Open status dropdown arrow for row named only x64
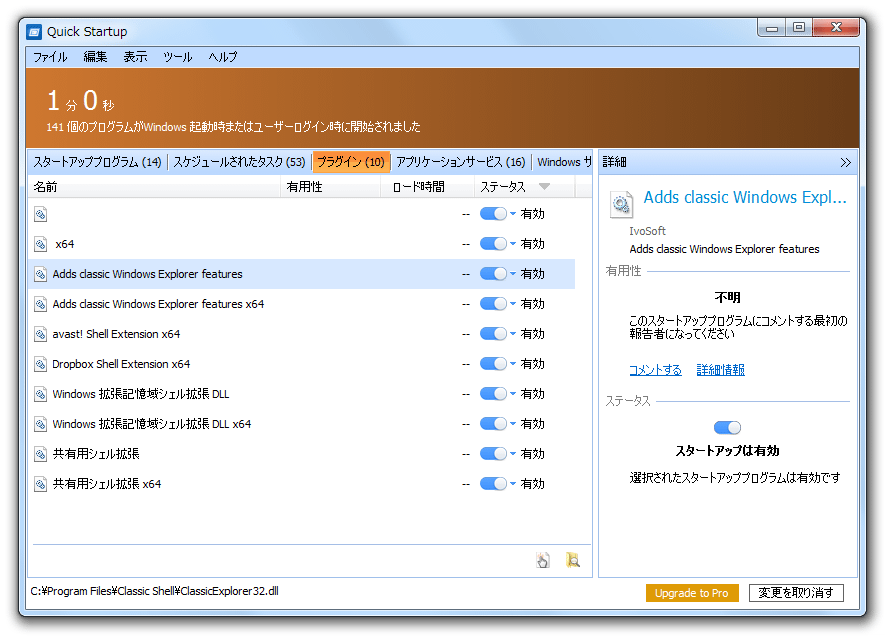 pos(513,244)
